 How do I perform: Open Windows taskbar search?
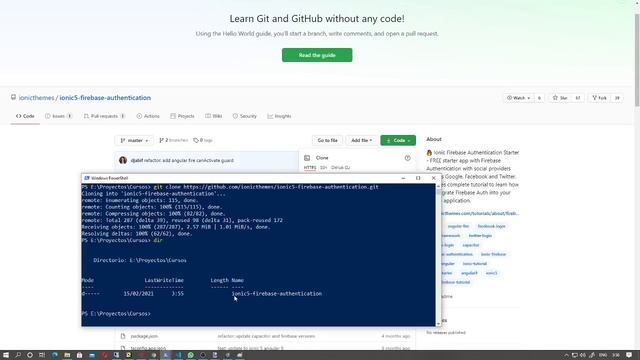click(x=18, y=355)
